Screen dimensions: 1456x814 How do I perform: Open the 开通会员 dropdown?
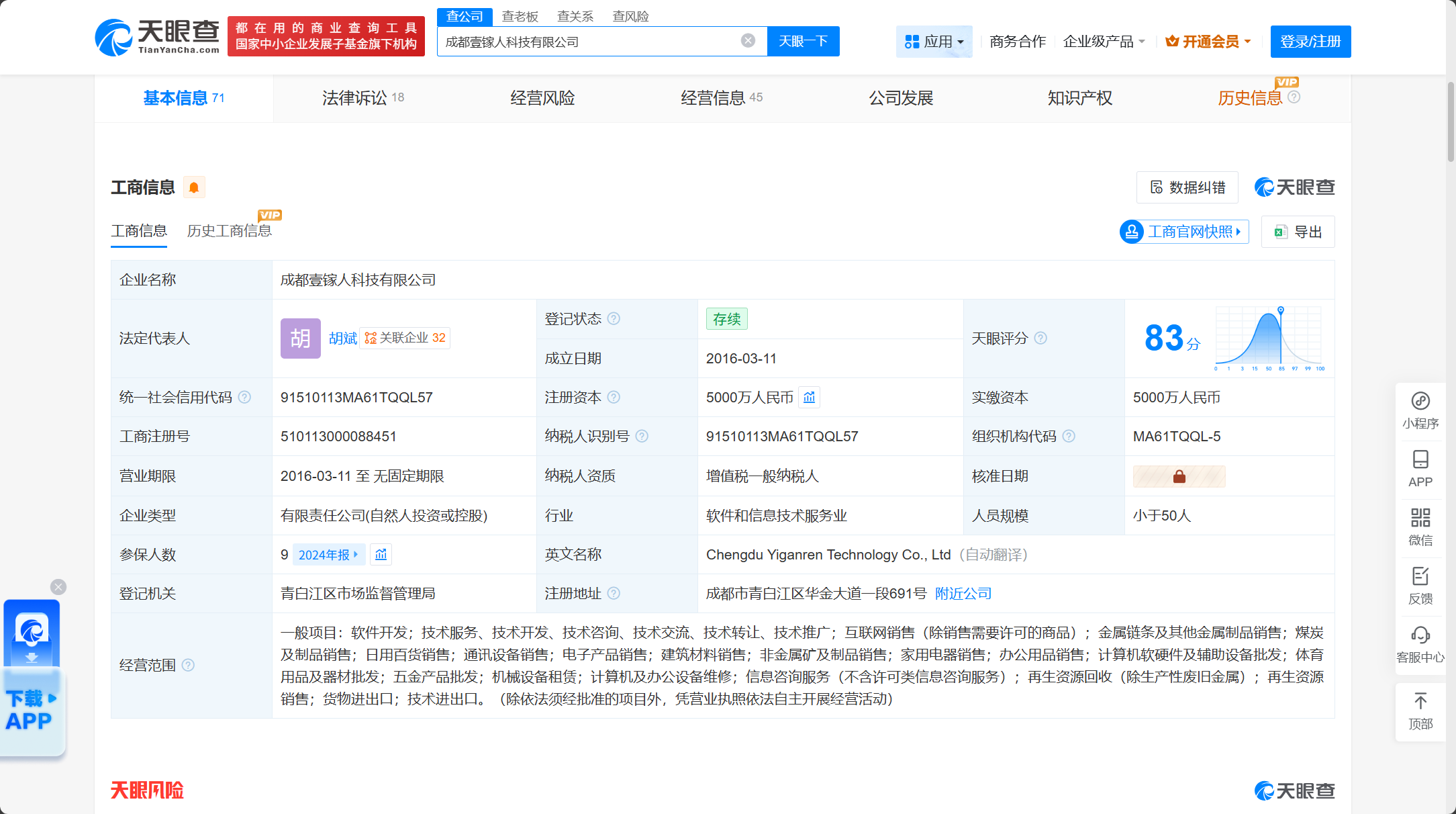[1208, 42]
